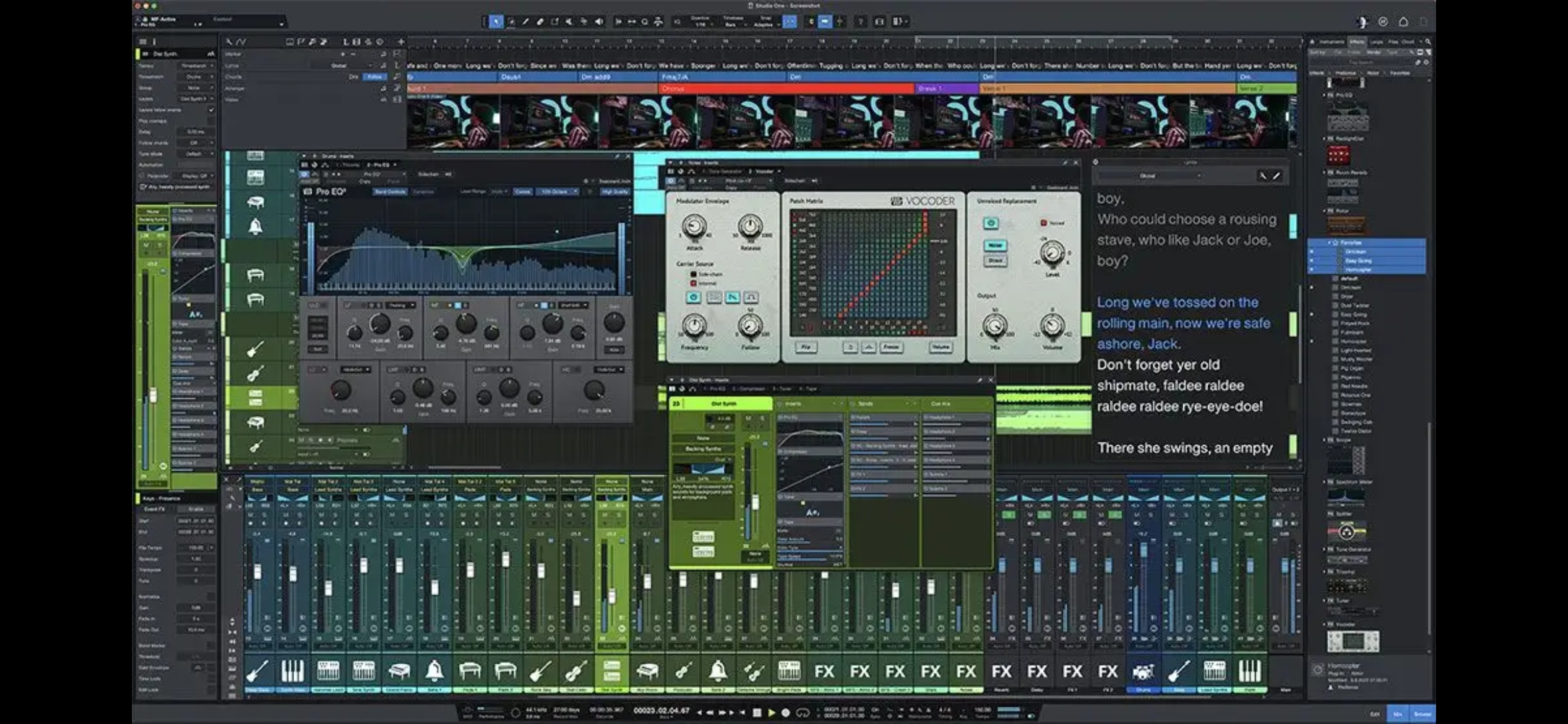Click the drum kit channel icon in mixer

[1143, 670]
